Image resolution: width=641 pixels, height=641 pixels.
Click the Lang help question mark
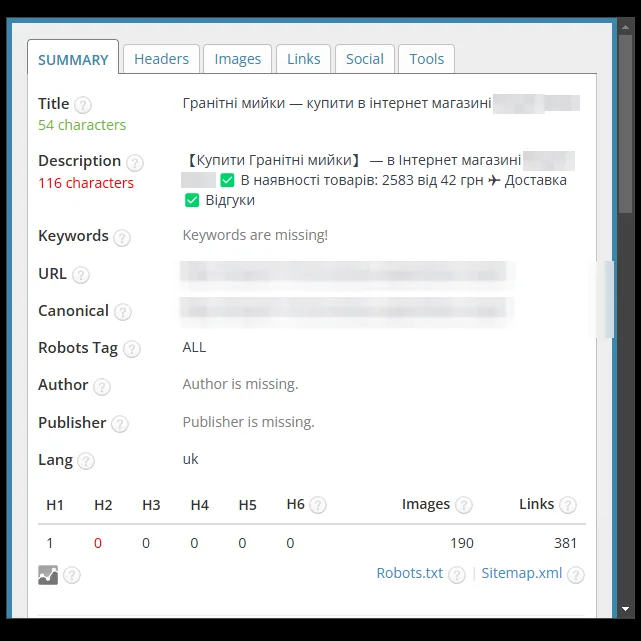tap(86, 461)
